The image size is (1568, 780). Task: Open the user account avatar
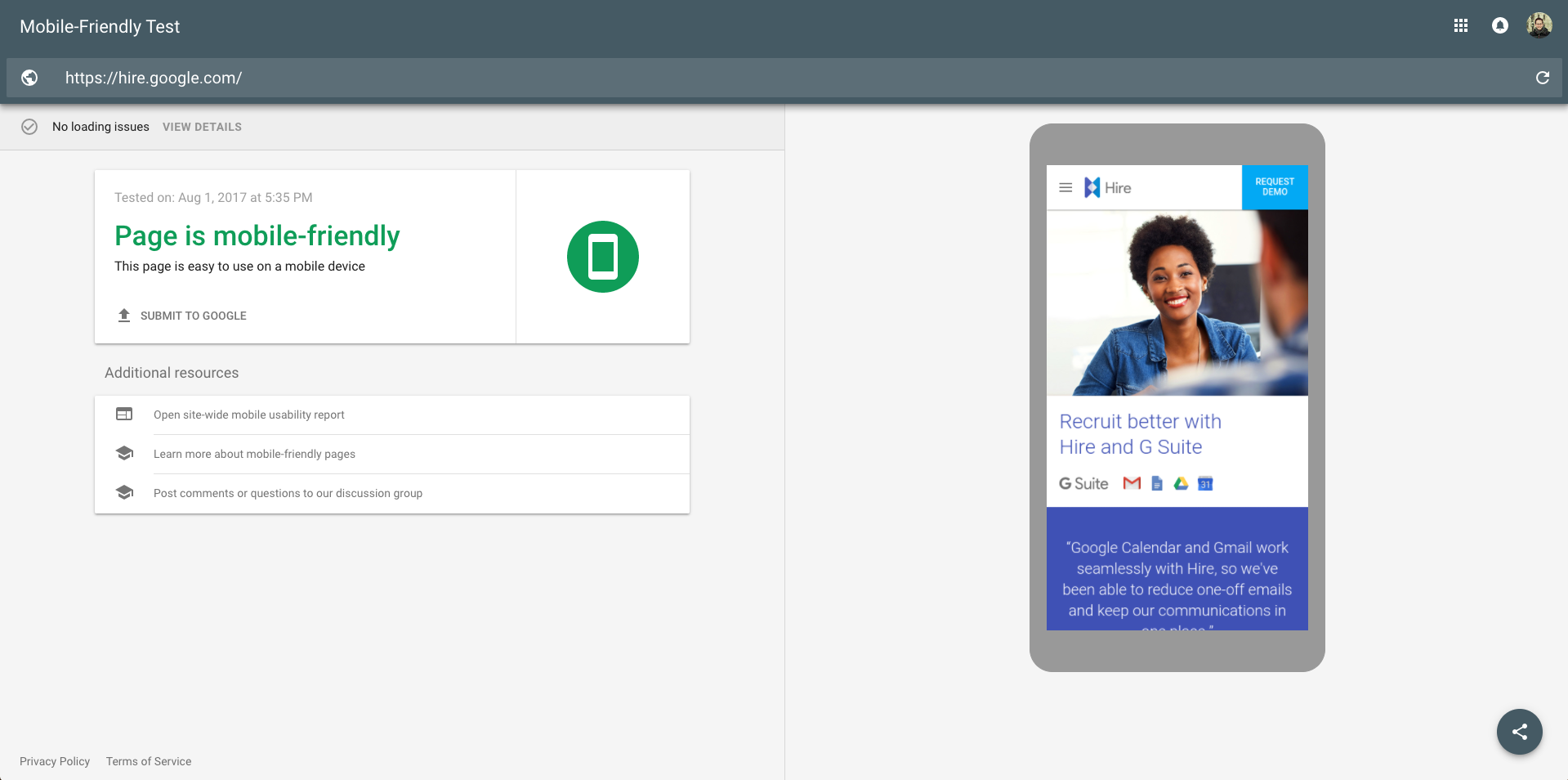[x=1539, y=26]
